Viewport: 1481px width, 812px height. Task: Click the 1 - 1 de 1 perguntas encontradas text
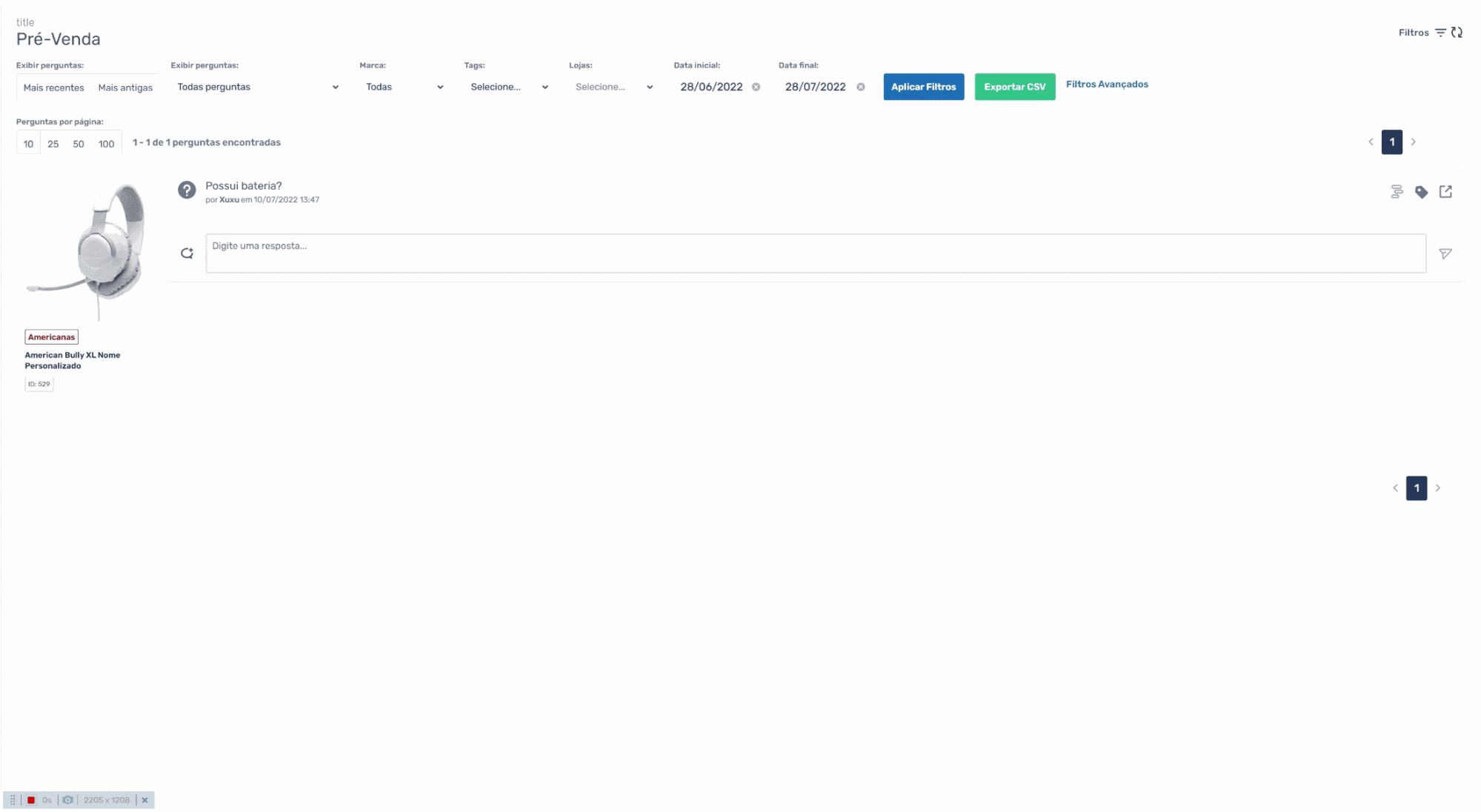pos(206,142)
